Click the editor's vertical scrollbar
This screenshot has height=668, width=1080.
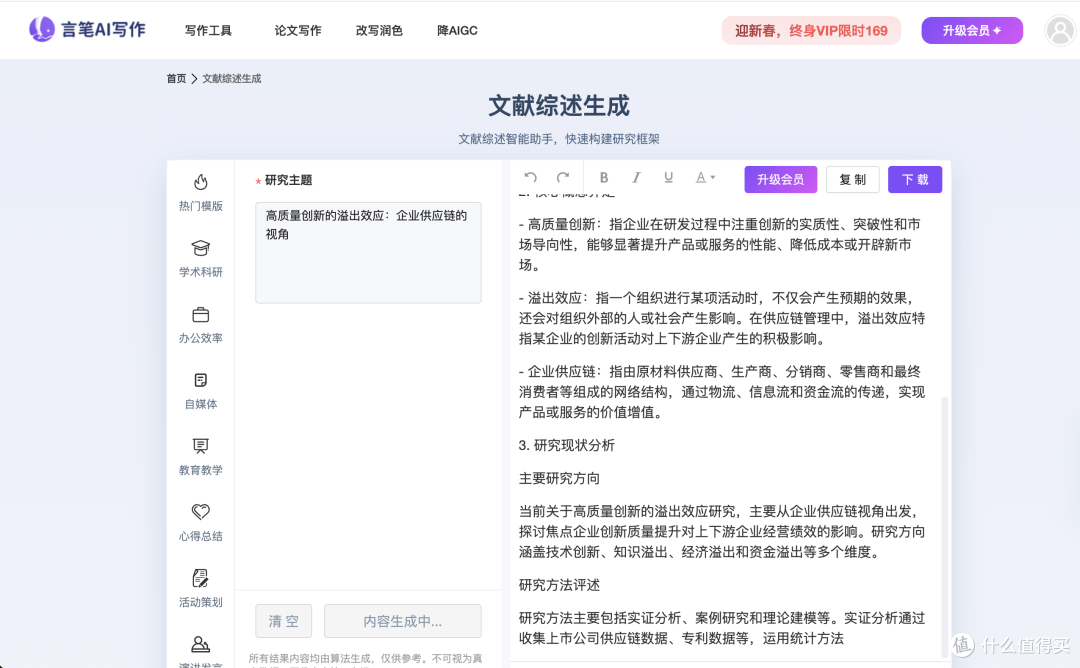(944, 527)
